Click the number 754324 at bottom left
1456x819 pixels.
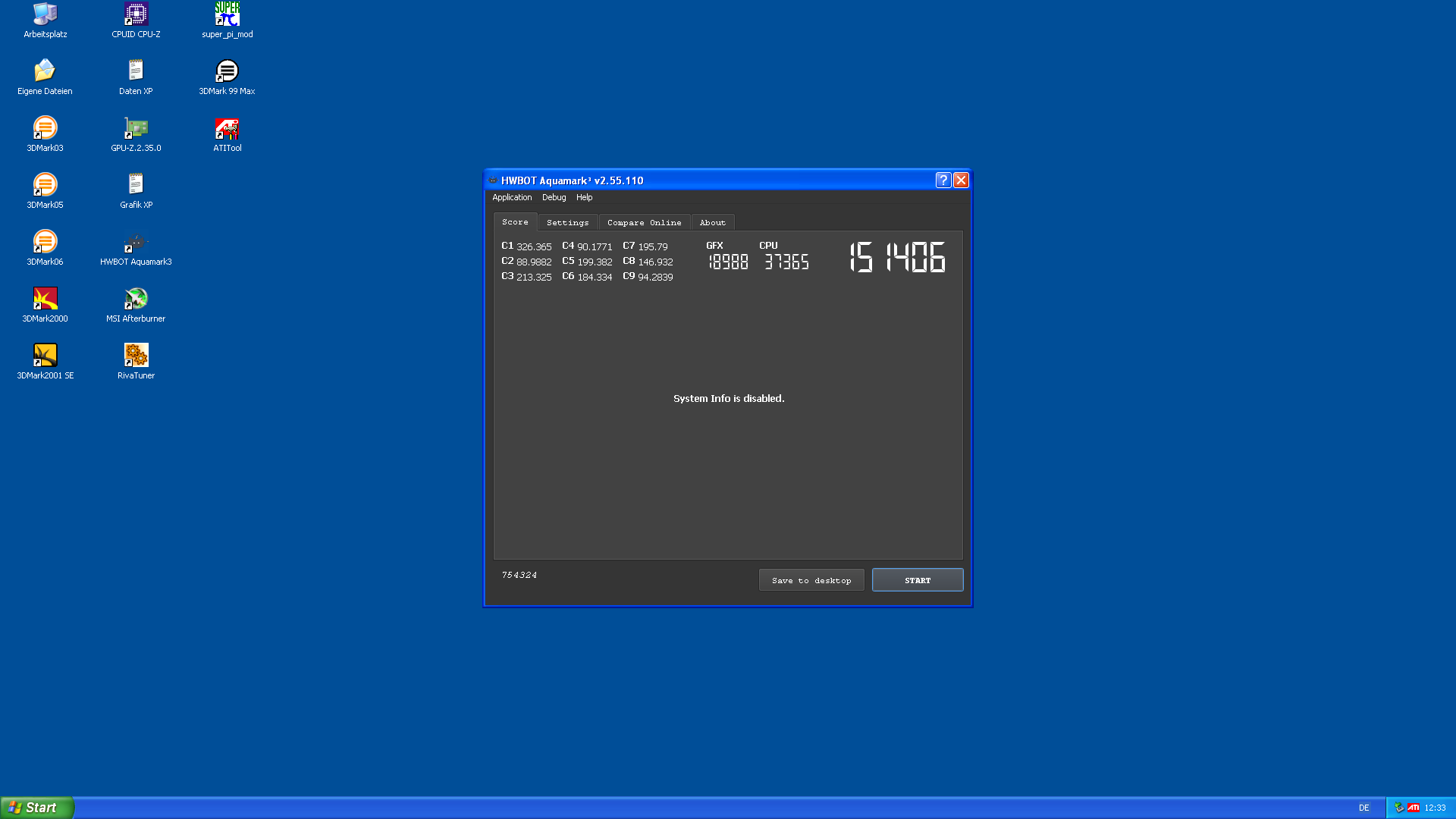coord(519,575)
